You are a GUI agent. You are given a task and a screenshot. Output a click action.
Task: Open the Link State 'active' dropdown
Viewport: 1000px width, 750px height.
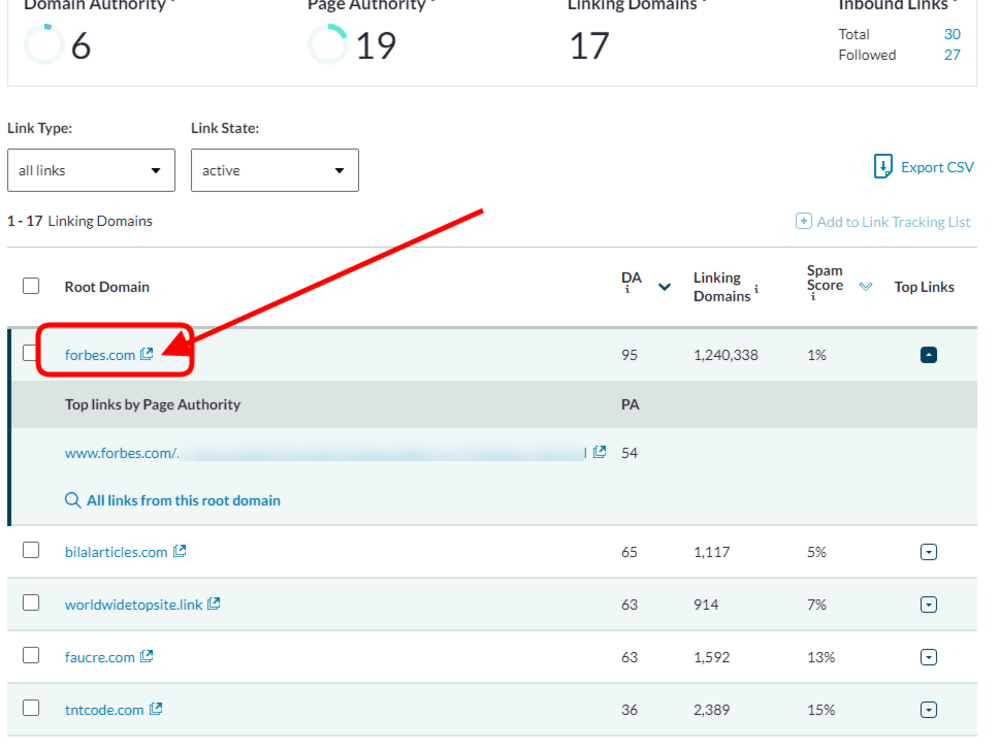pos(275,170)
